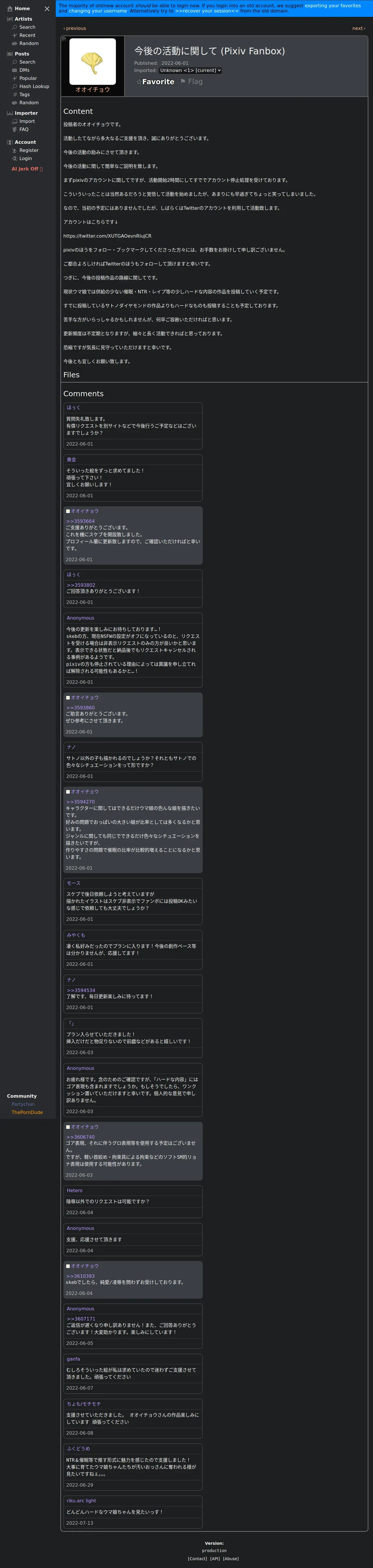Open the Imported revision dropdown

click(x=190, y=71)
